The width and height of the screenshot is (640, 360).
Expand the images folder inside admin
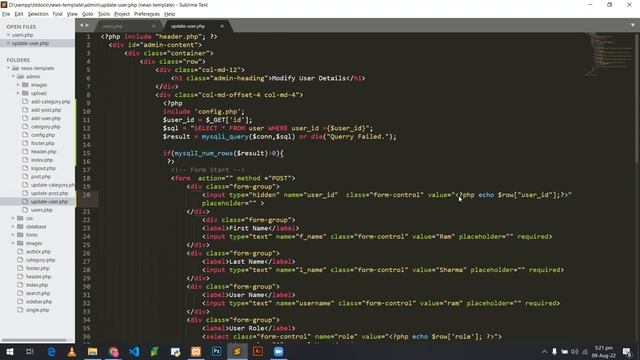[18, 85]
